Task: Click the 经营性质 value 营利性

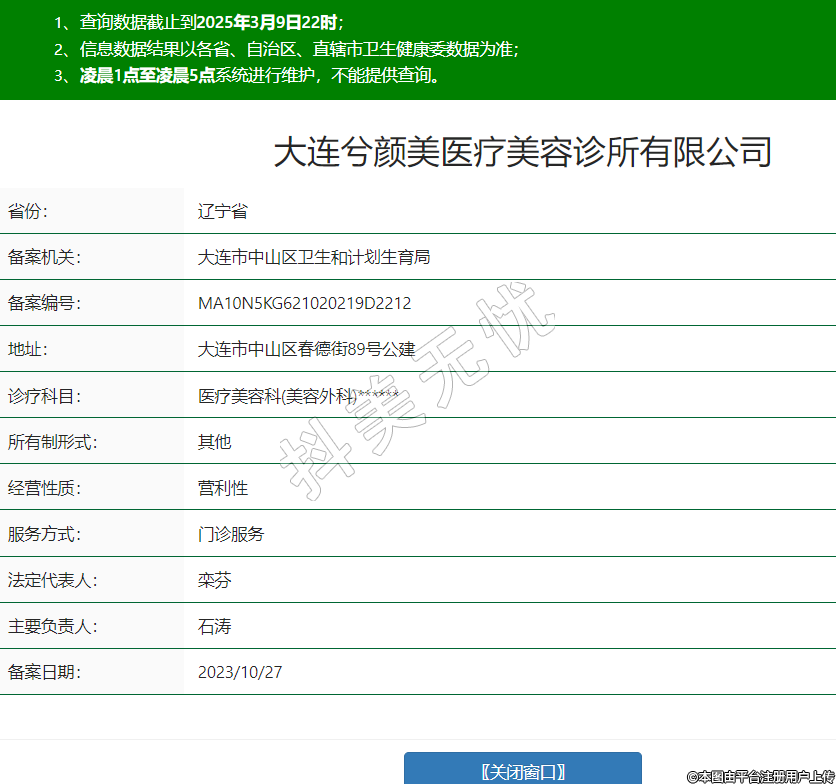Action: pos(222,488)
